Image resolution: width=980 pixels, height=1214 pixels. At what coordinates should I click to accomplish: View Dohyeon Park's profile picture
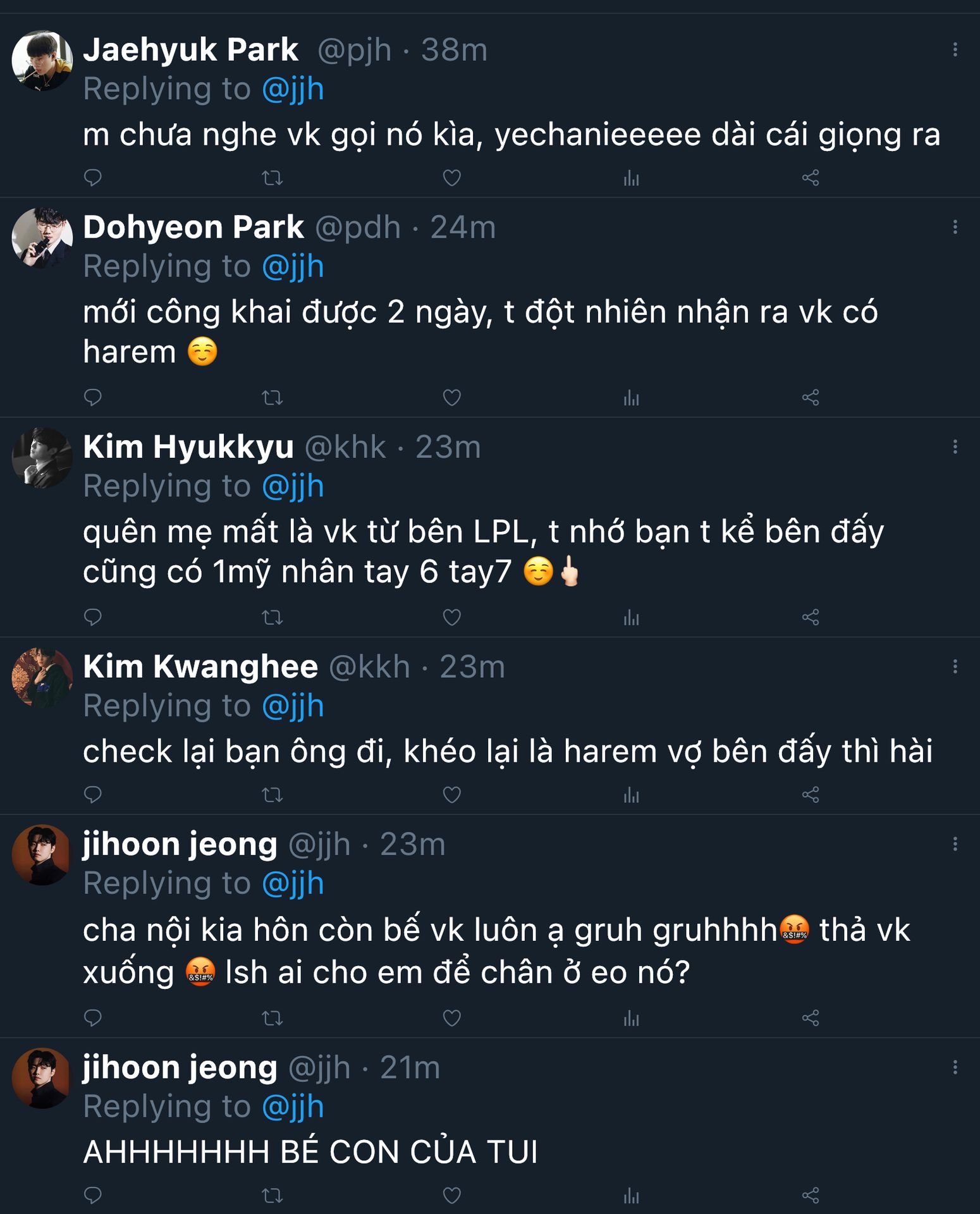click(42, 238)
